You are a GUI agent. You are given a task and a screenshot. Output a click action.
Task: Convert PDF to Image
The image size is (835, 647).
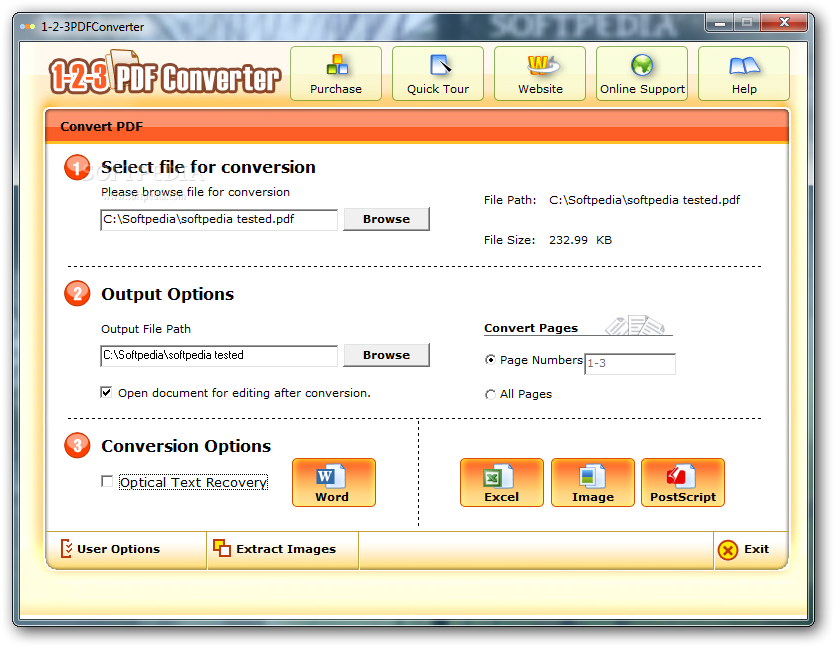(x=593, y=482)
